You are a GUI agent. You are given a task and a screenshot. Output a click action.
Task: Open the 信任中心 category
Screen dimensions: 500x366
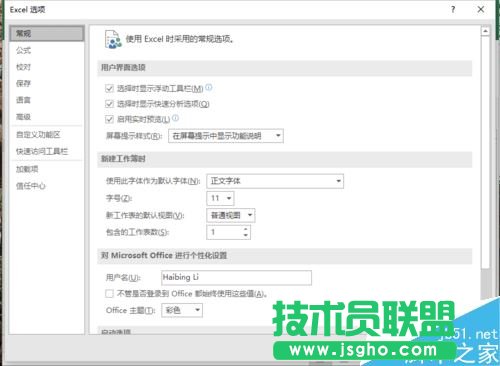point(31,186)
